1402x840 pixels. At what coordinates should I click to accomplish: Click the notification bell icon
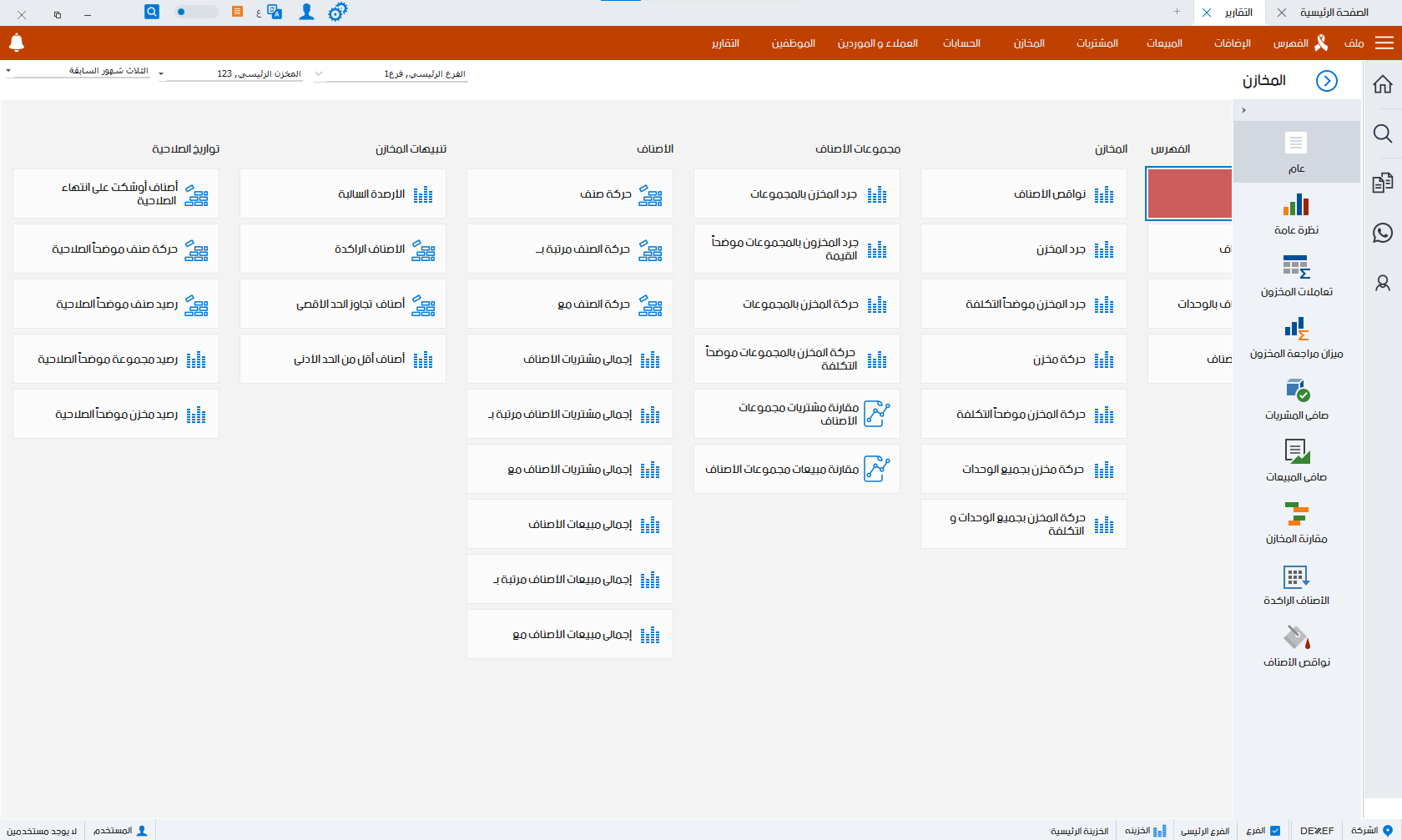pos(17,43)
